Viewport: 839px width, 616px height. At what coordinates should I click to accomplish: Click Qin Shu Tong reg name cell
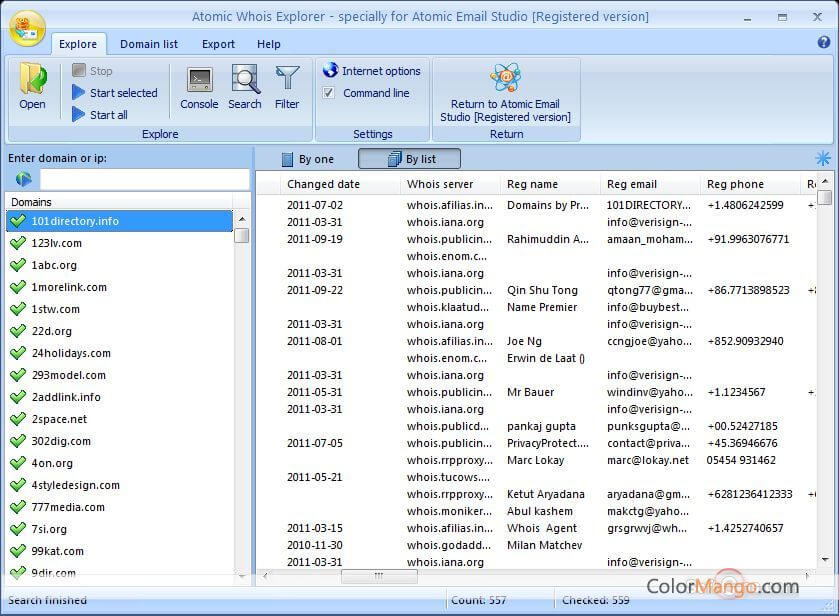tap(542, 290)
